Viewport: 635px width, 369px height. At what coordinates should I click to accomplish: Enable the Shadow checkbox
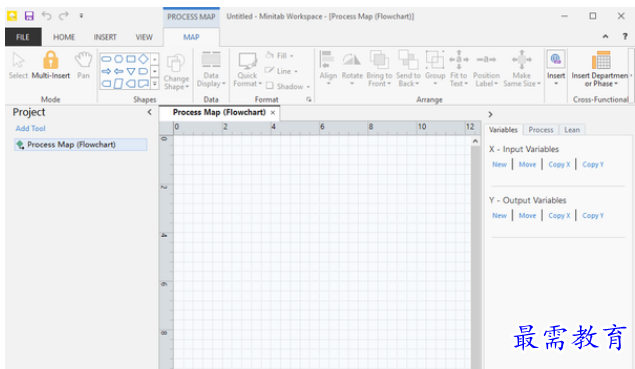click(270, 86)
